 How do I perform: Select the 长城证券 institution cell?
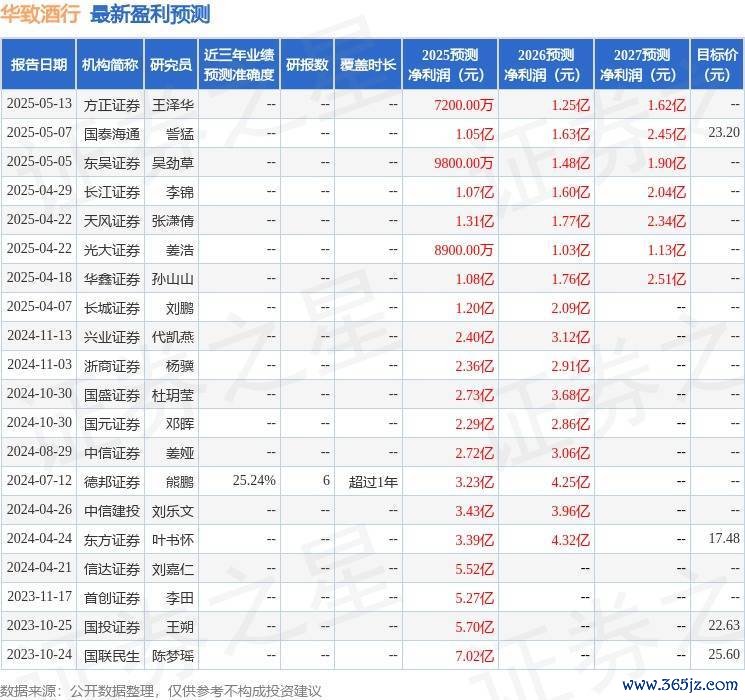tap(112, 308)
